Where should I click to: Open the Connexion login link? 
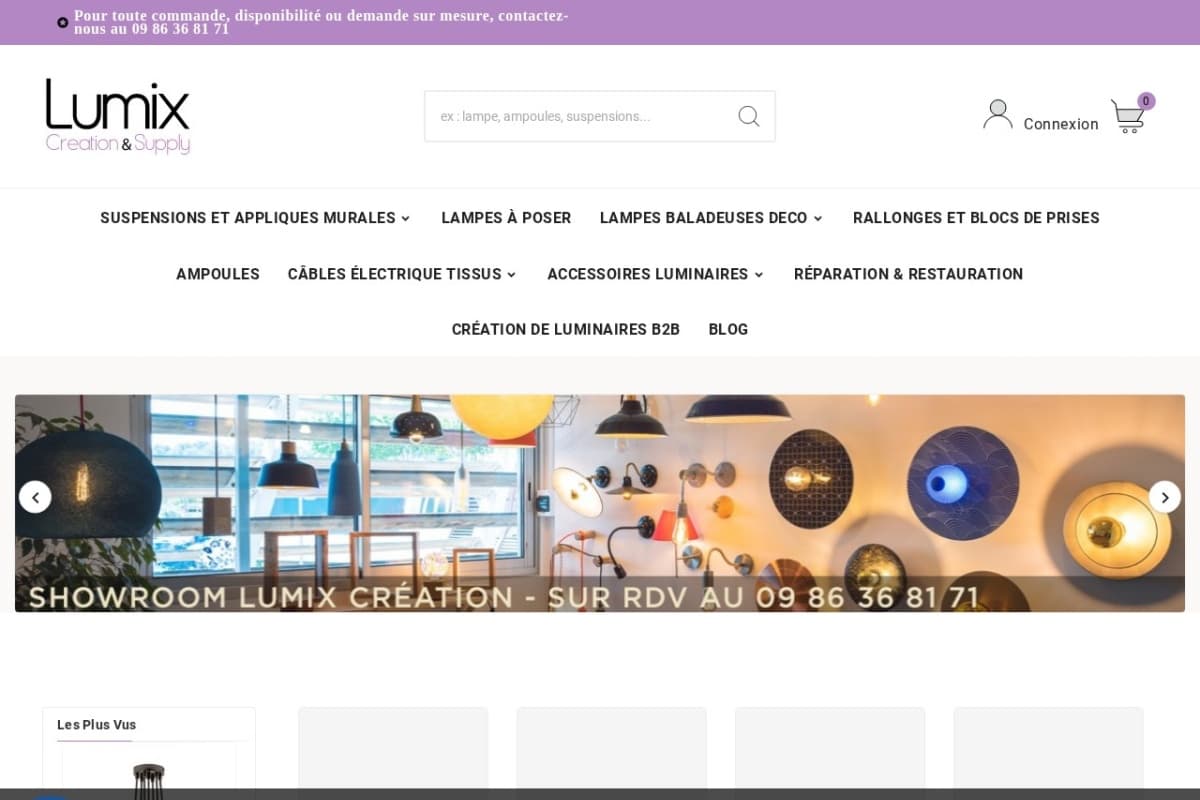pos(1061,124)
